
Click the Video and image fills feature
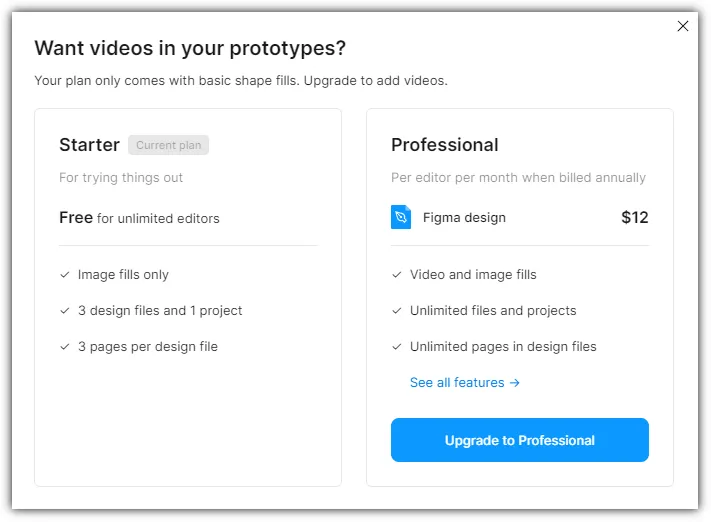[473, 274]
